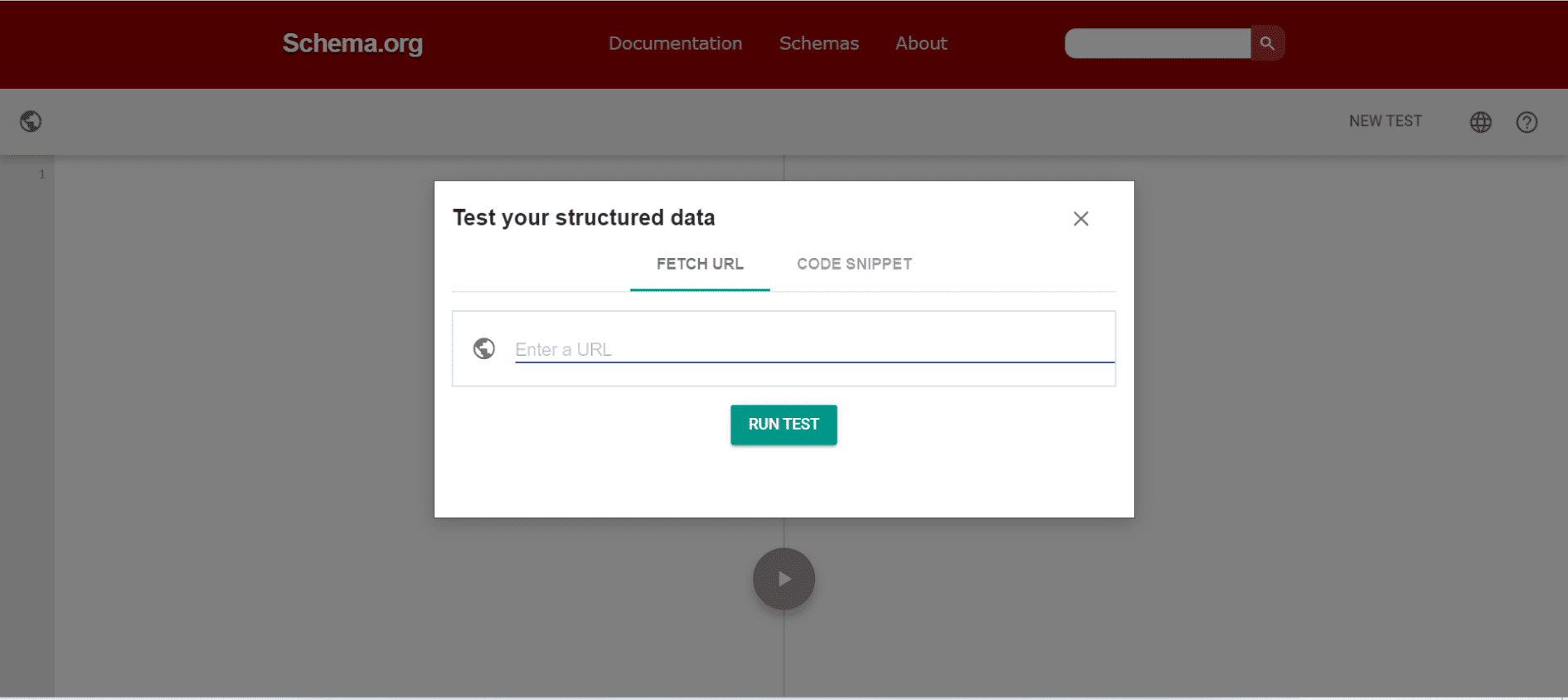The width and height of the screenshot is (1568, 700).
Task: Switch to the Code Snippet tab
Action: 854,264
